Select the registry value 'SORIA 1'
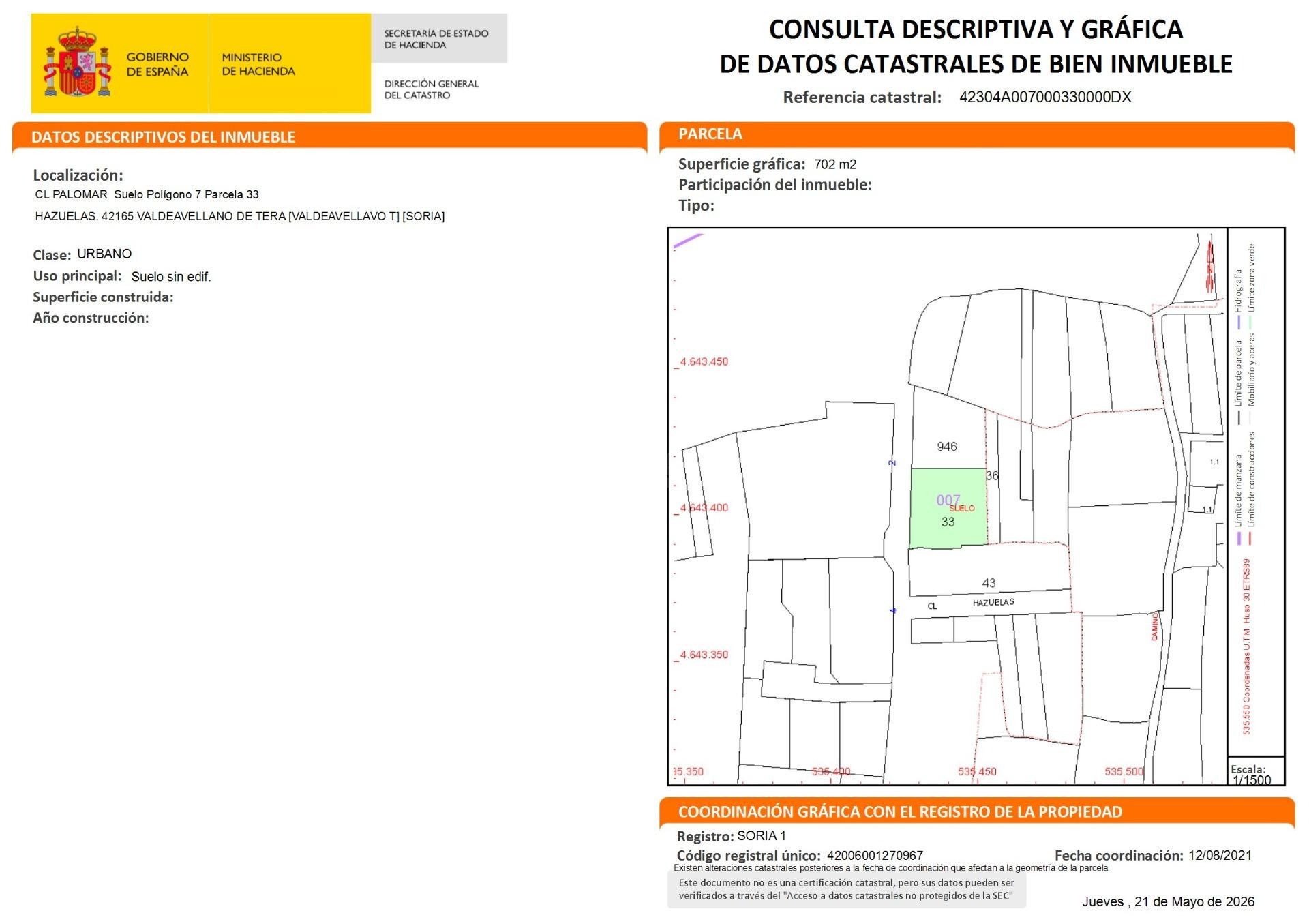 click(x=762, y=836)
